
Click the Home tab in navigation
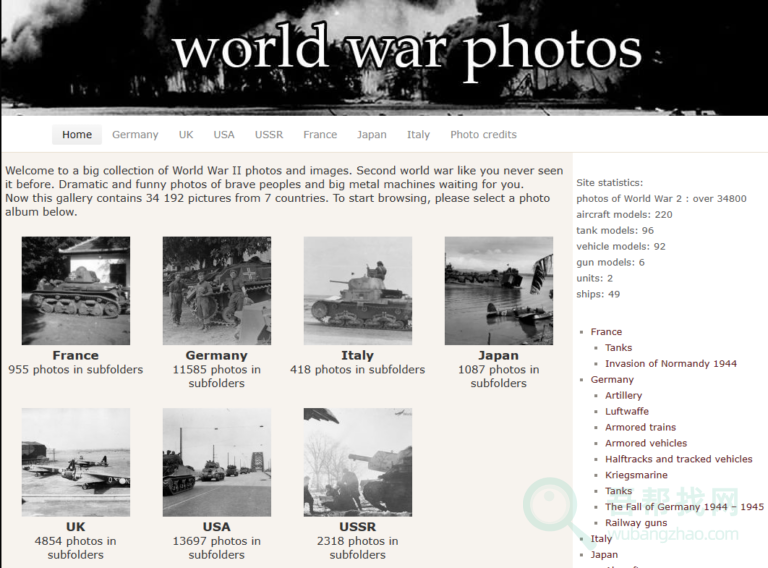pos(77,135)
